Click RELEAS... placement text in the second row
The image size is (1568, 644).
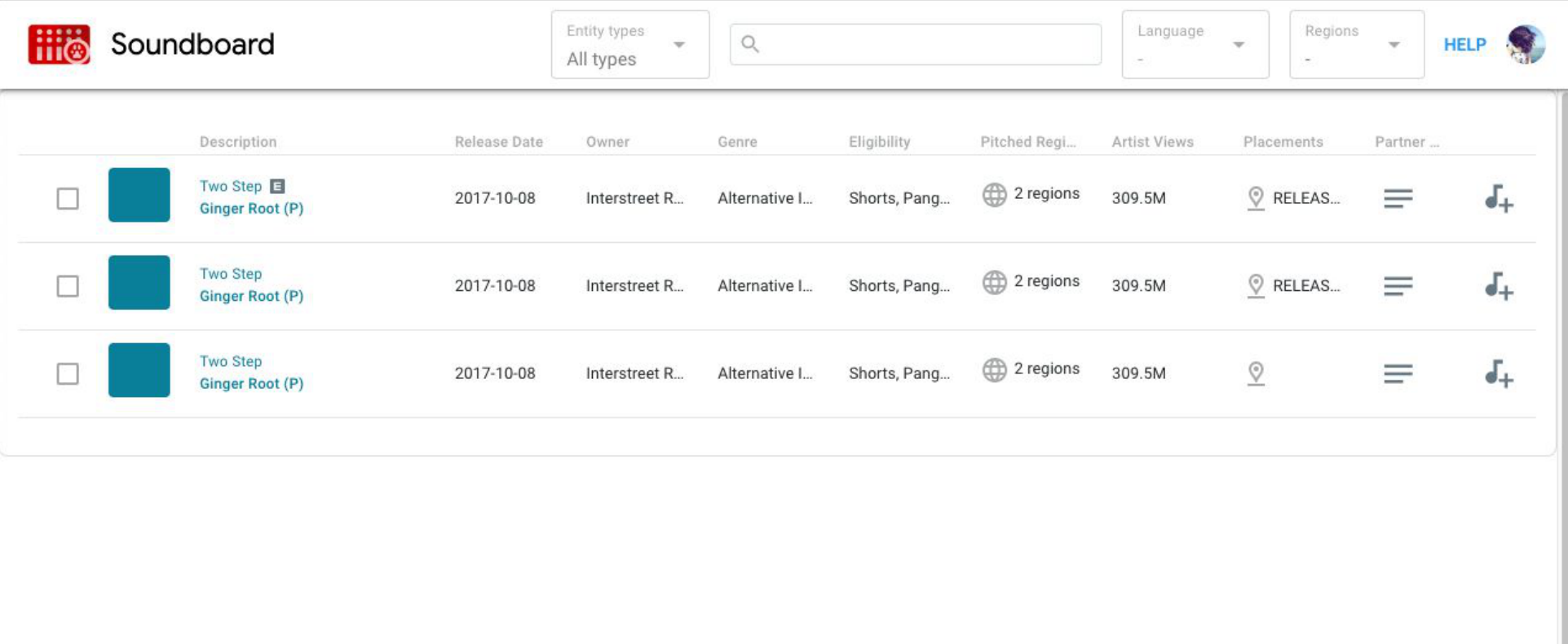click(1306, 286)
